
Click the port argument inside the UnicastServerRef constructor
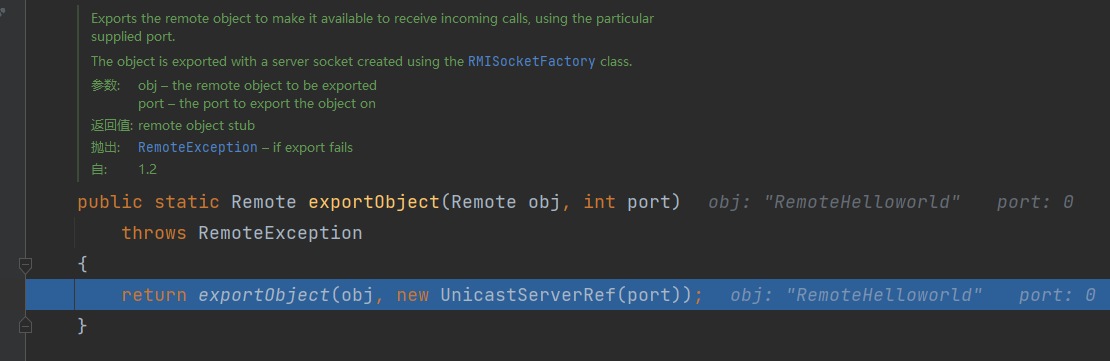point(648,294)
